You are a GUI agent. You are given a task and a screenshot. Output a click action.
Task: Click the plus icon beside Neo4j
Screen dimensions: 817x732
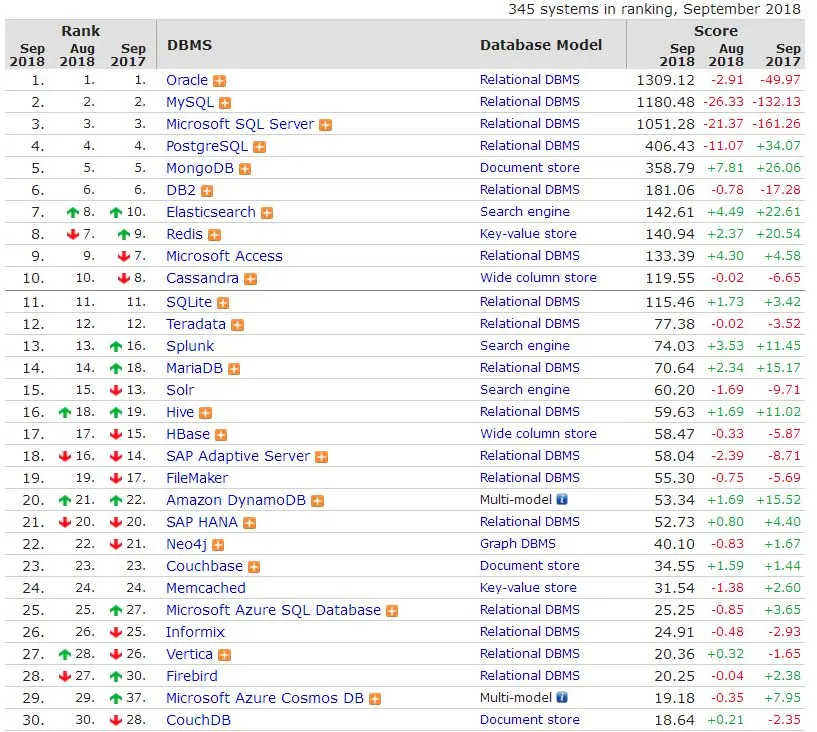point(218,545)
